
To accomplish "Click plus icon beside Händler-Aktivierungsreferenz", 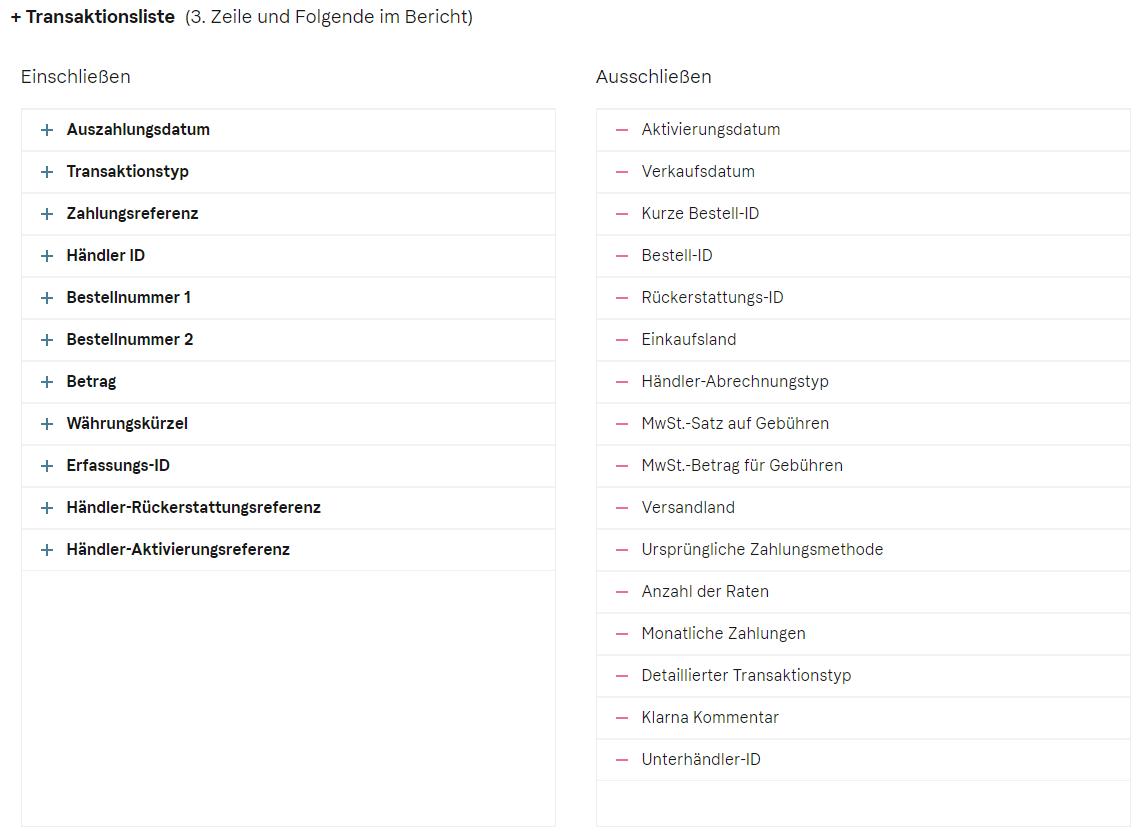I will click(46, 550).
